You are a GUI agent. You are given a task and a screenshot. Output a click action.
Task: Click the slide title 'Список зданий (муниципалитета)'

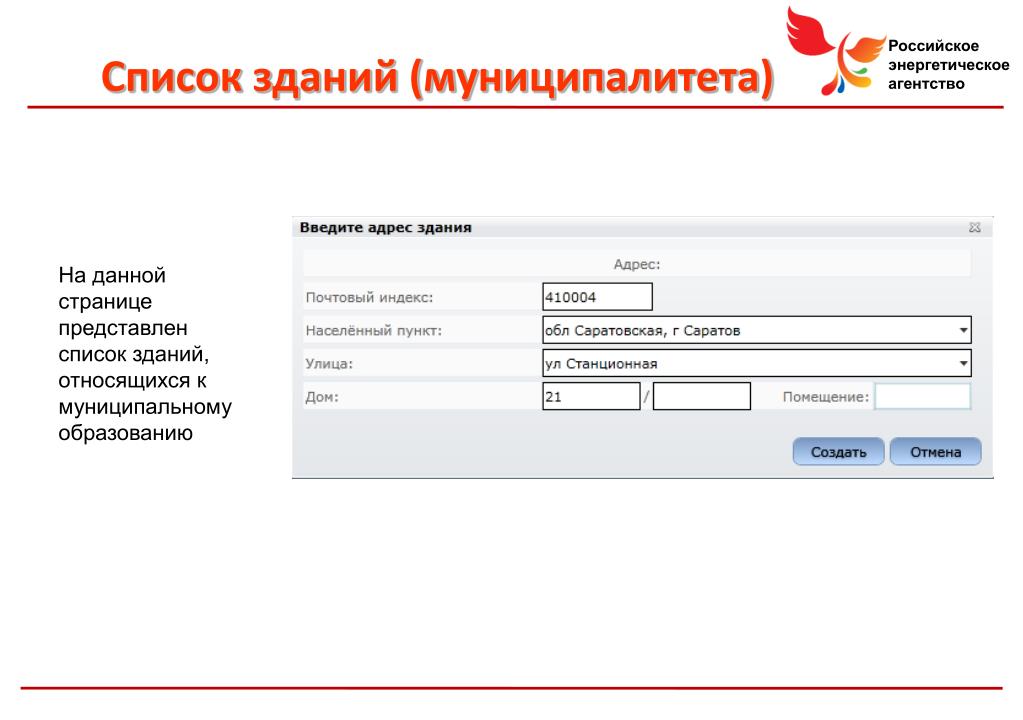(437, 77)
